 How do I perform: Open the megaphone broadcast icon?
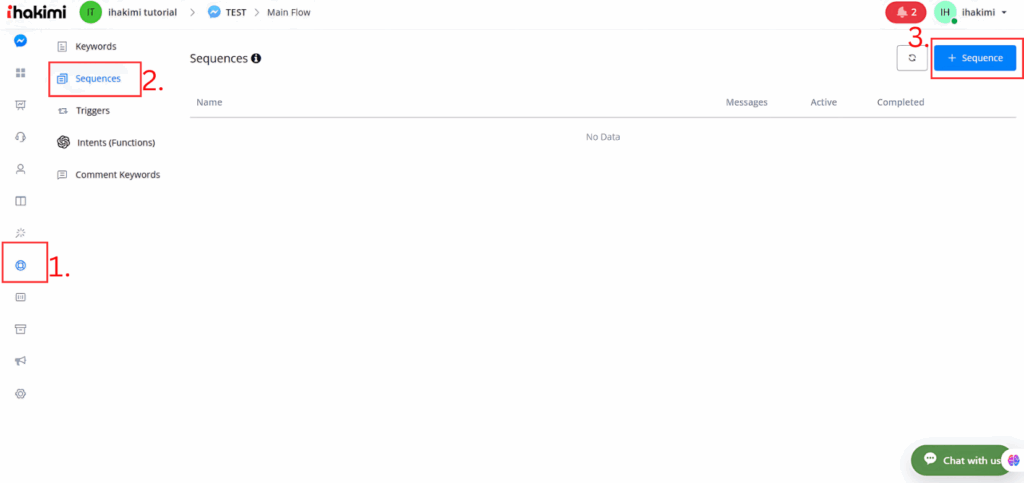[x=21, y=361]
